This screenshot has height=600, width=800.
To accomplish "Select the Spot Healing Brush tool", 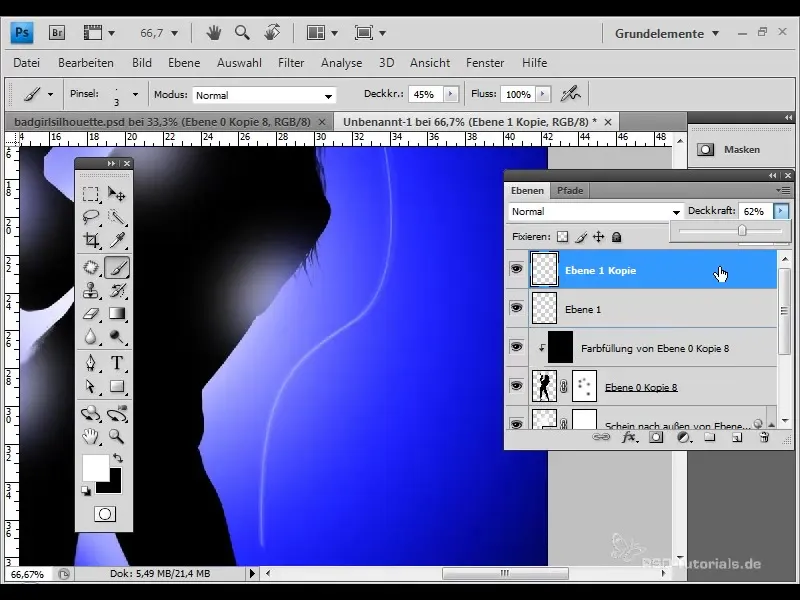I will (x=91, y=267).
